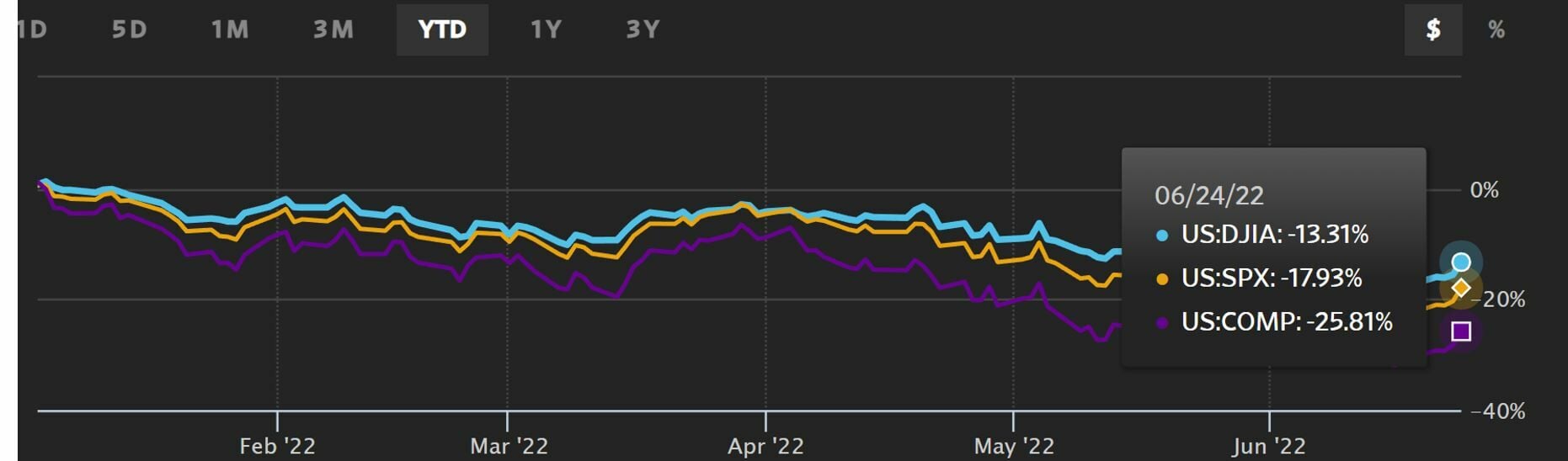Viewport: 1568px width, 461px height.
Task: Click the -40% y-axis label
Action: click(1498, 411)
